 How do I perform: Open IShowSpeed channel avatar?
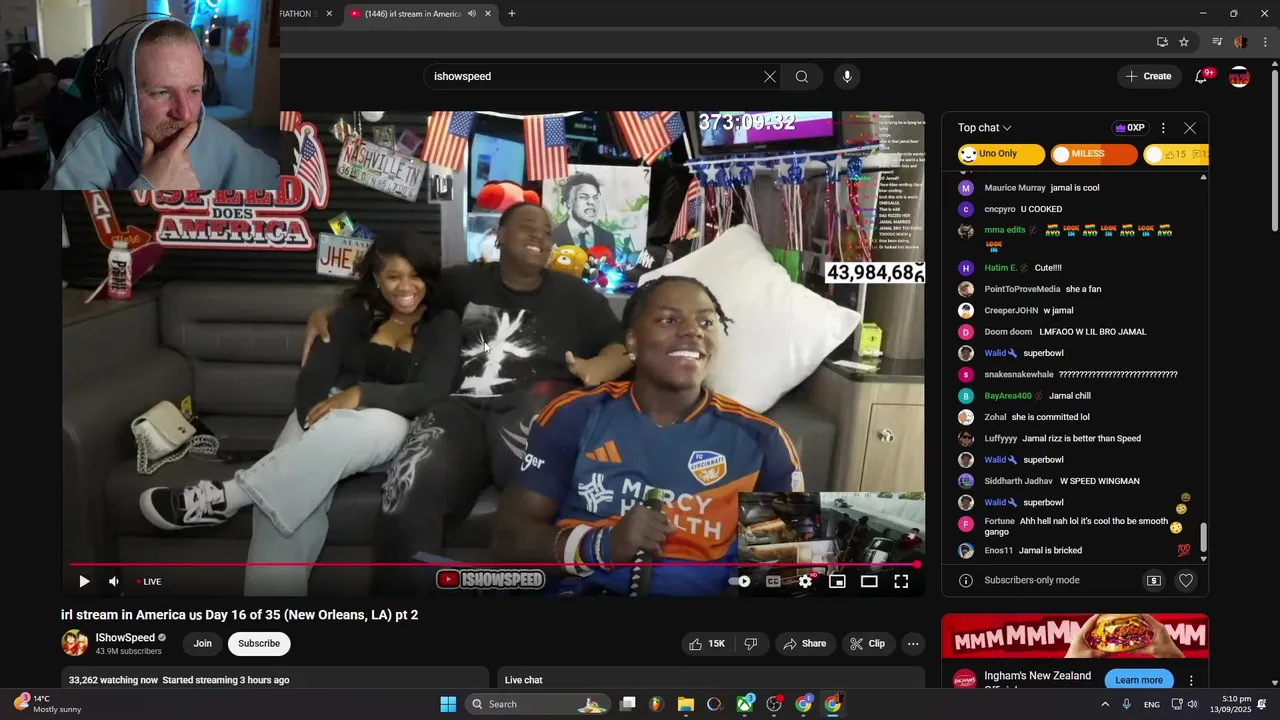tap(75, 643)
